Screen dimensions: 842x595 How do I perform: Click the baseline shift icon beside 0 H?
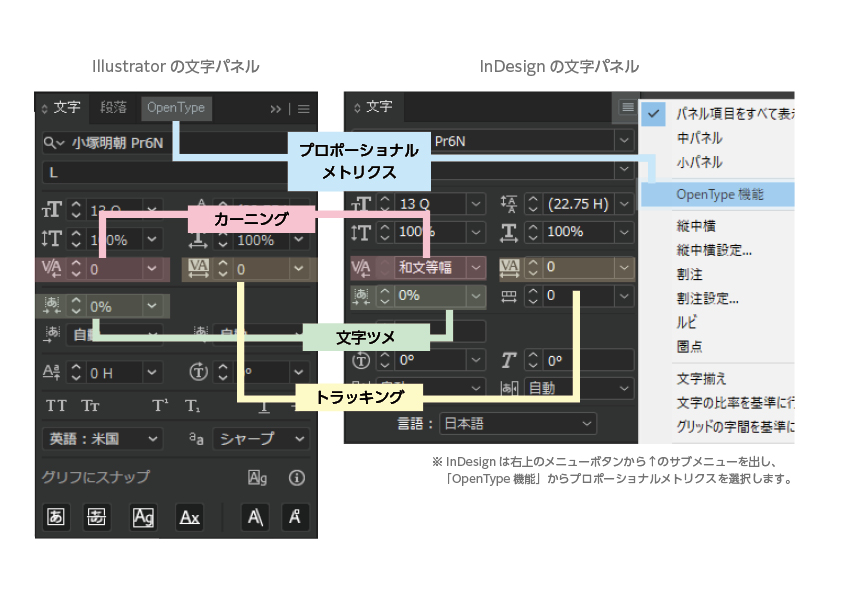[52, 372]
